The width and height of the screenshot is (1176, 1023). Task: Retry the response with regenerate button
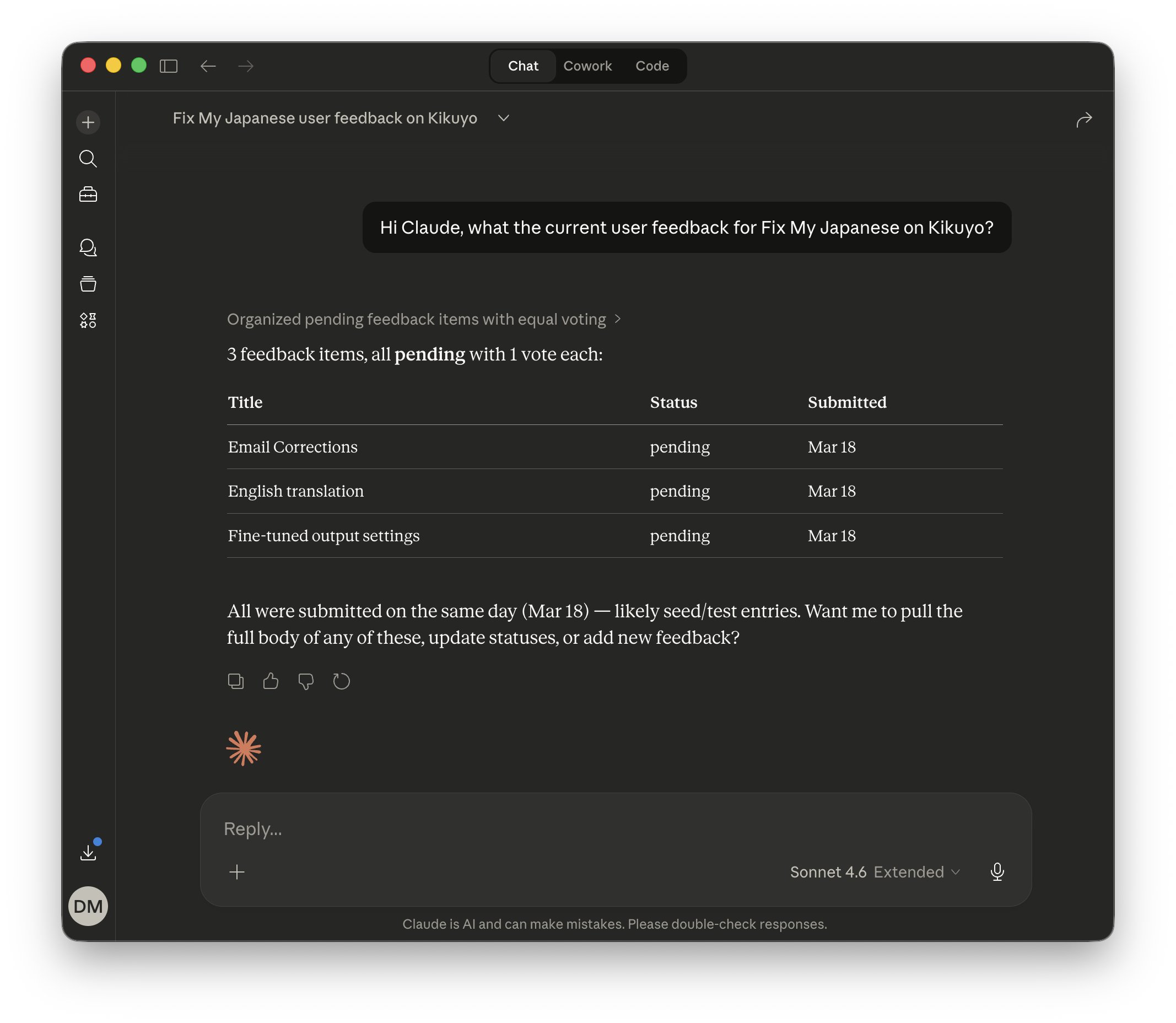pyautogui.click(x=341, y=681)
